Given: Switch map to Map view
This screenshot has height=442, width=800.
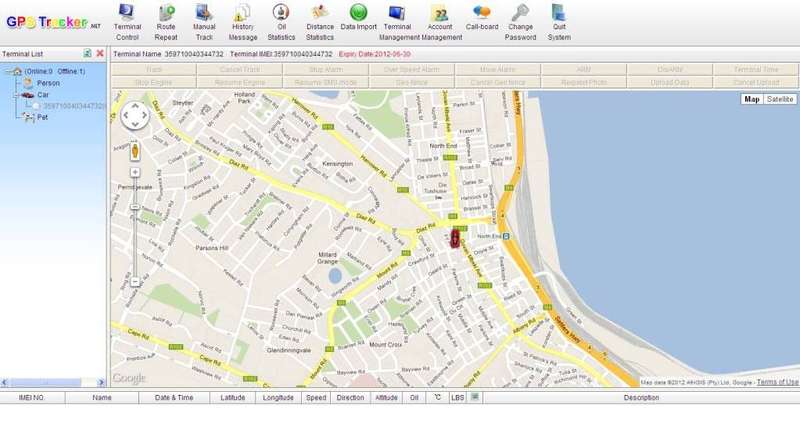Looking at the screenshot, I should [x=752, y=100].
